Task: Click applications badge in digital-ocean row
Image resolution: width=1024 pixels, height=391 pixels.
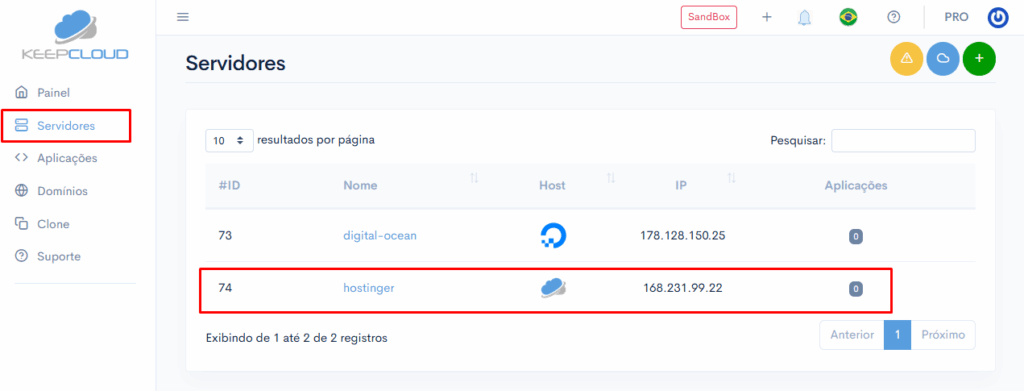Action: tap(856, 236)
